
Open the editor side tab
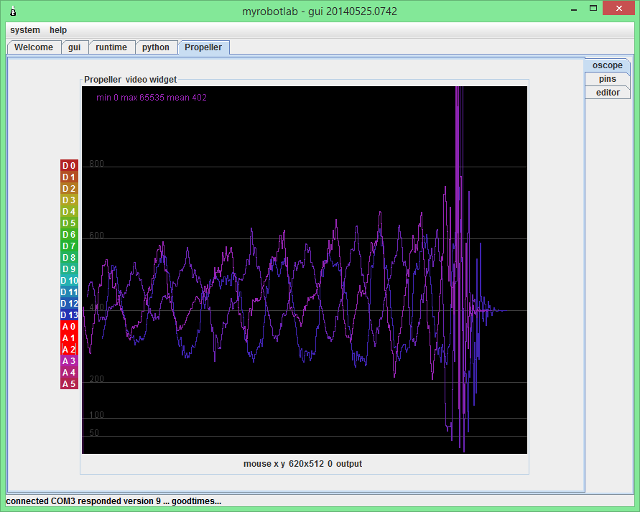607,92
